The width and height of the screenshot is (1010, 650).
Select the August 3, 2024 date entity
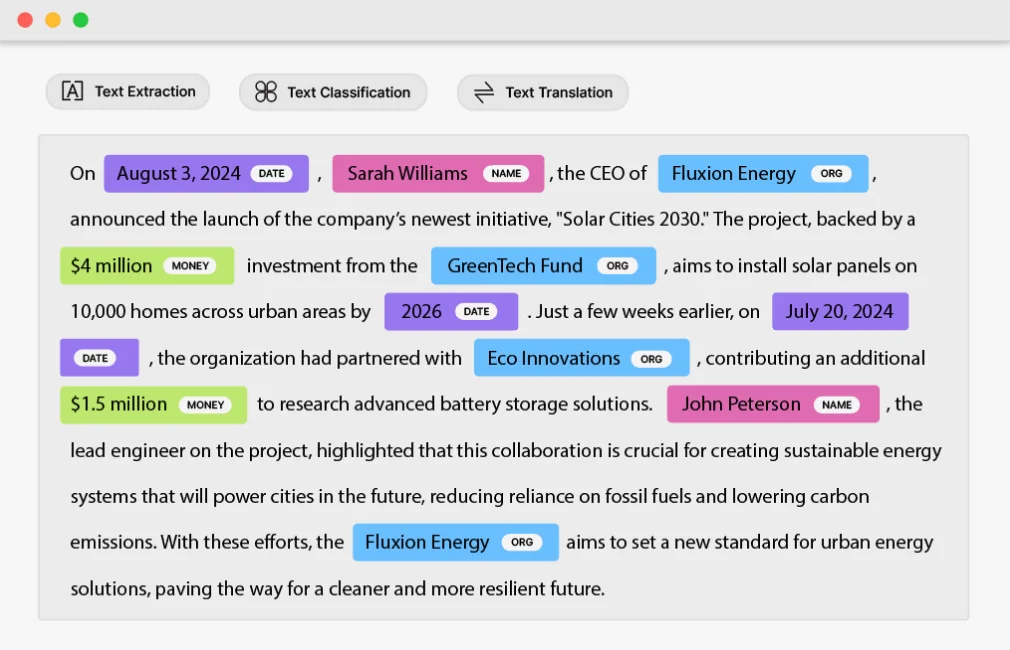(x=206, y=173)
